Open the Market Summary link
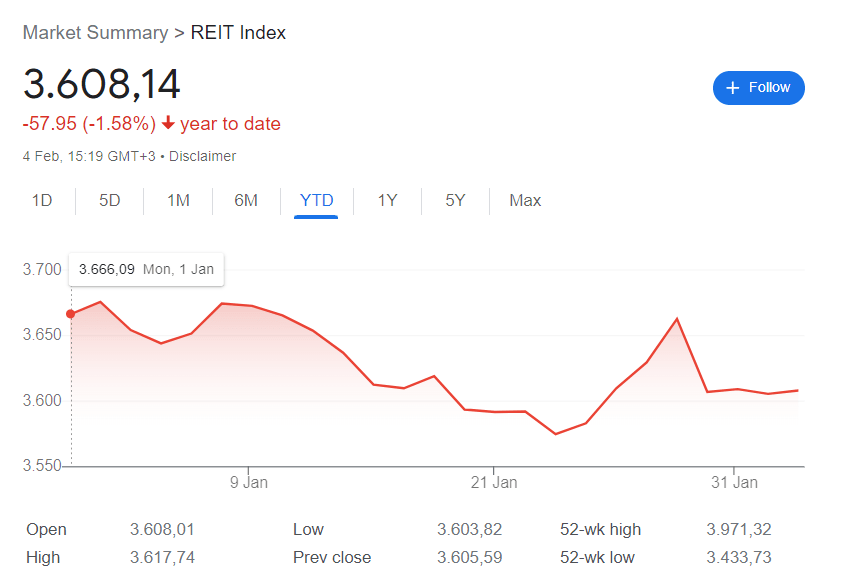Screen dimensions: 849x587 coord(95,33)
